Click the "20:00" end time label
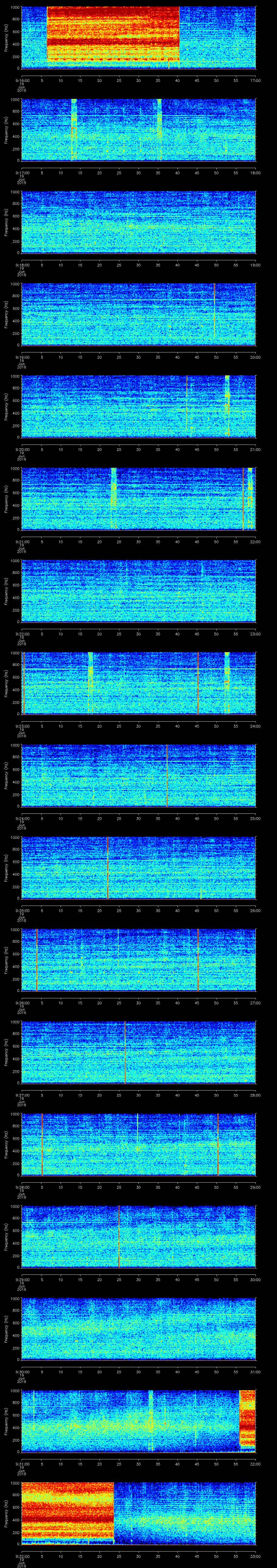The width and height of the screenshot is (277, 1568). click(x=255, y=357)
